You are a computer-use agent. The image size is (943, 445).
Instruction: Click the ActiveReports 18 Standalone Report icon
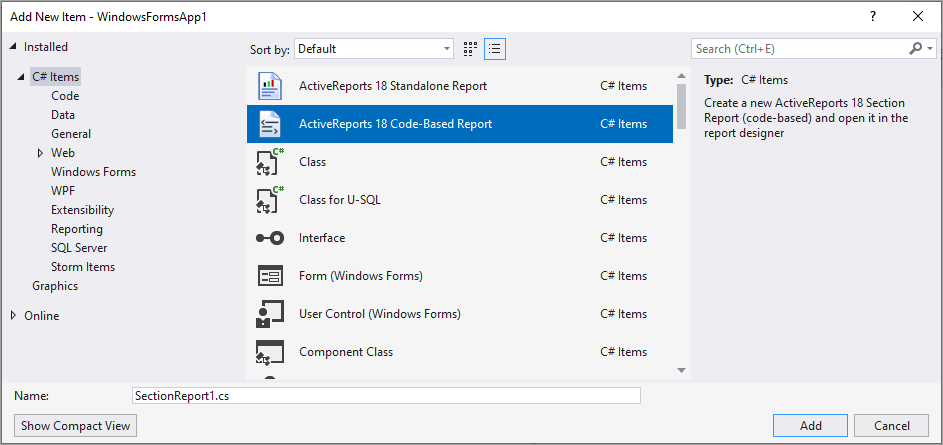coord(269,86)
